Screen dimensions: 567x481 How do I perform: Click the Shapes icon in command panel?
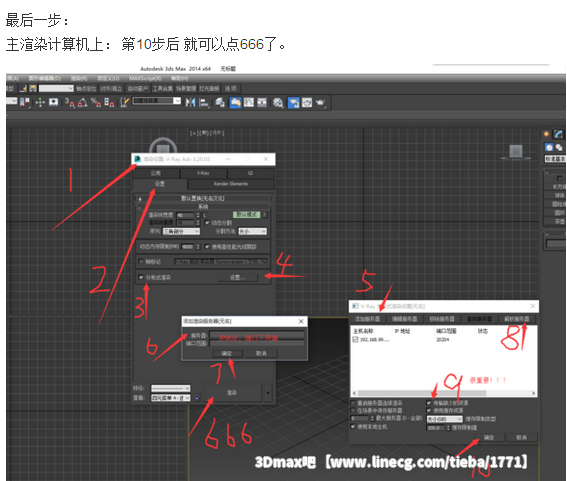point(559,147)
